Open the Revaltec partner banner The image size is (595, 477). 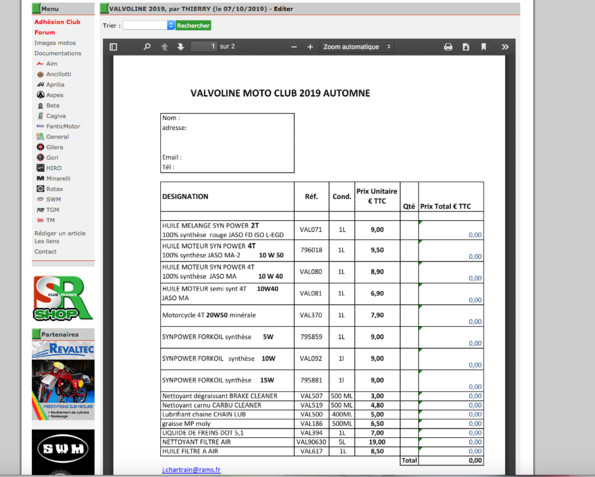coord(63,380)
